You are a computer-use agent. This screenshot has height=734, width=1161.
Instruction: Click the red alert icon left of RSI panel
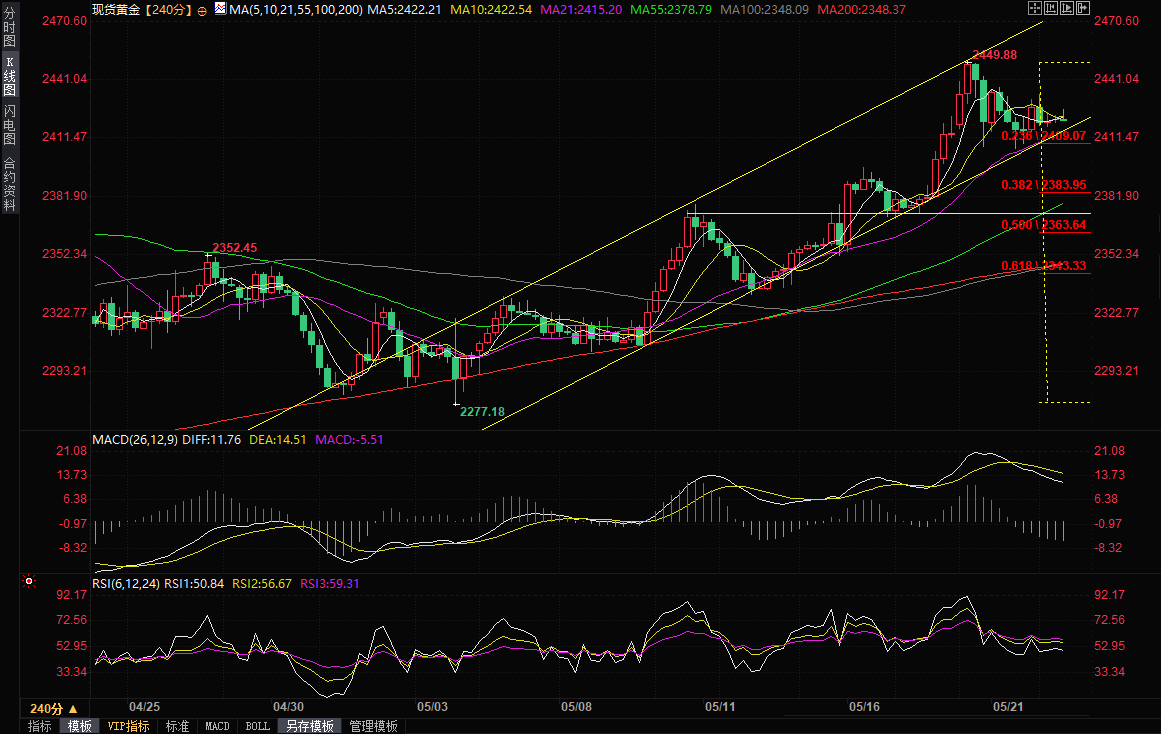click(29, 580)
